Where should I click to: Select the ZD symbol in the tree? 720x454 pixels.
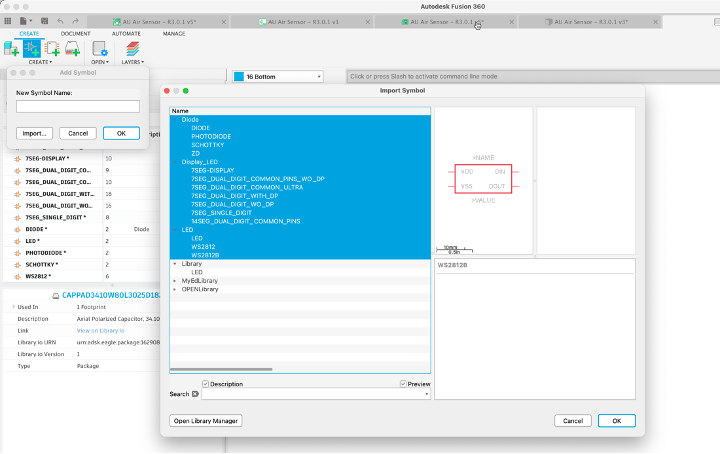click(196, 153)
